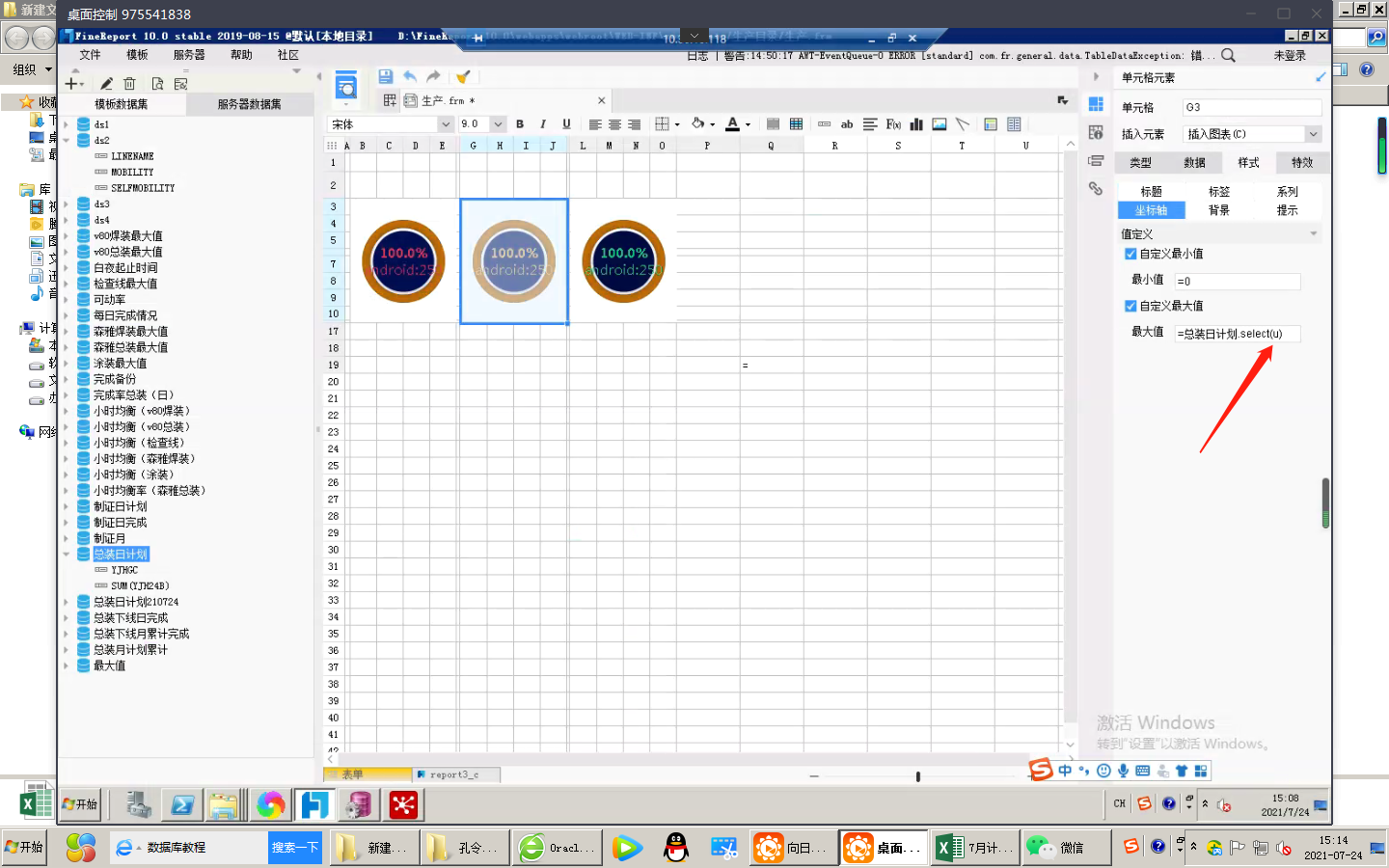This screenshot has width=1389, height=868.
Task: Click the unmerge cells grid icon
Action: click(x=796, y=124)
